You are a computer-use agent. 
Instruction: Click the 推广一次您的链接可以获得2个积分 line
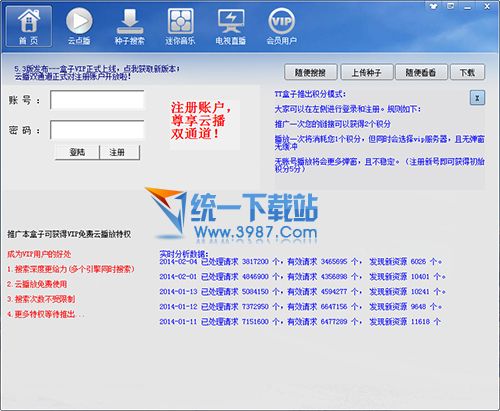pyautogui.click(x=332, y=124)
